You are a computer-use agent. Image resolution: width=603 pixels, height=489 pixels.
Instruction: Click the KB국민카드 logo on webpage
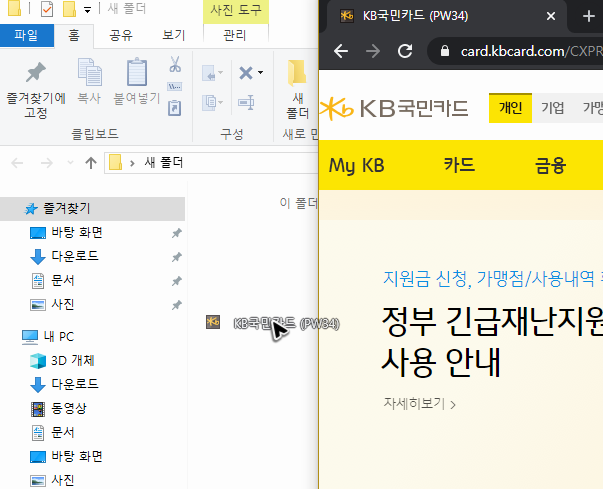click(x=394, y=108)
